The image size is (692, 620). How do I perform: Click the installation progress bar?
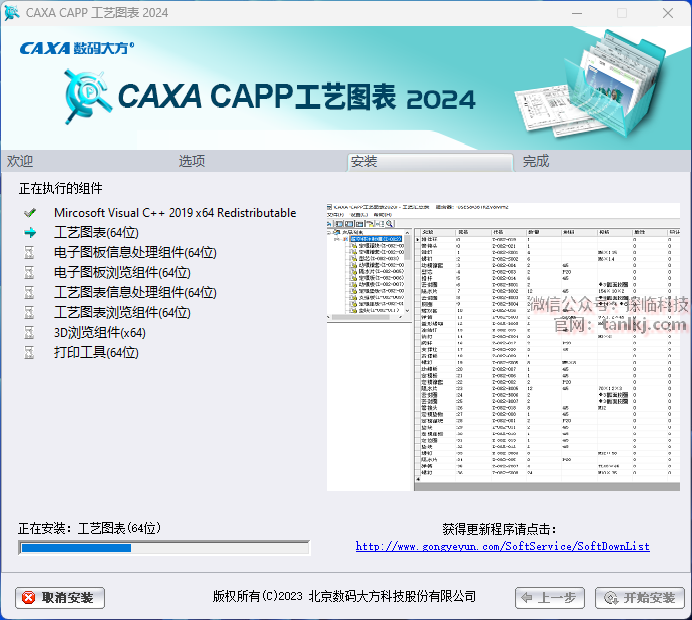coord(164,548)
